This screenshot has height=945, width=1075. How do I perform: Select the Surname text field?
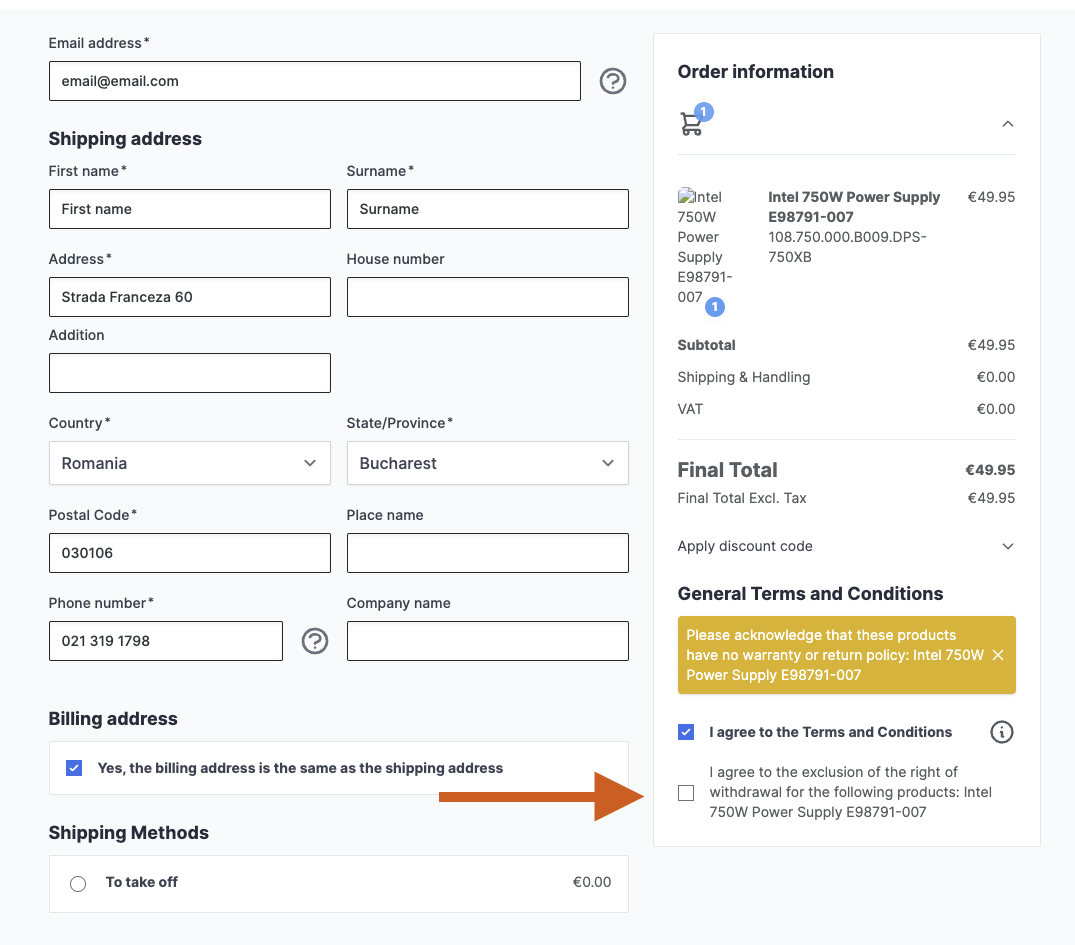tap(487, 209)
